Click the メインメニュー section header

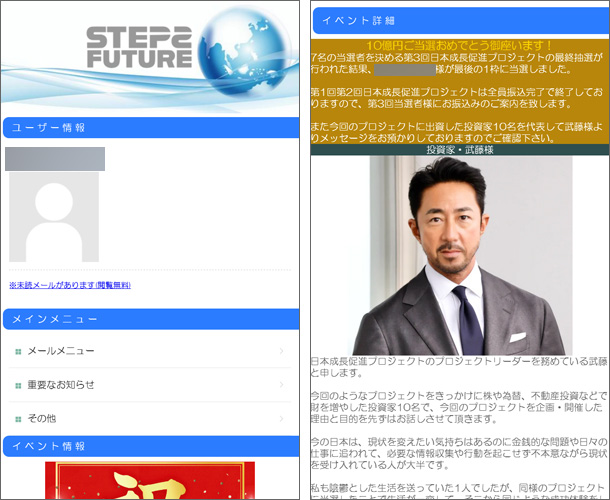[150, 319]
